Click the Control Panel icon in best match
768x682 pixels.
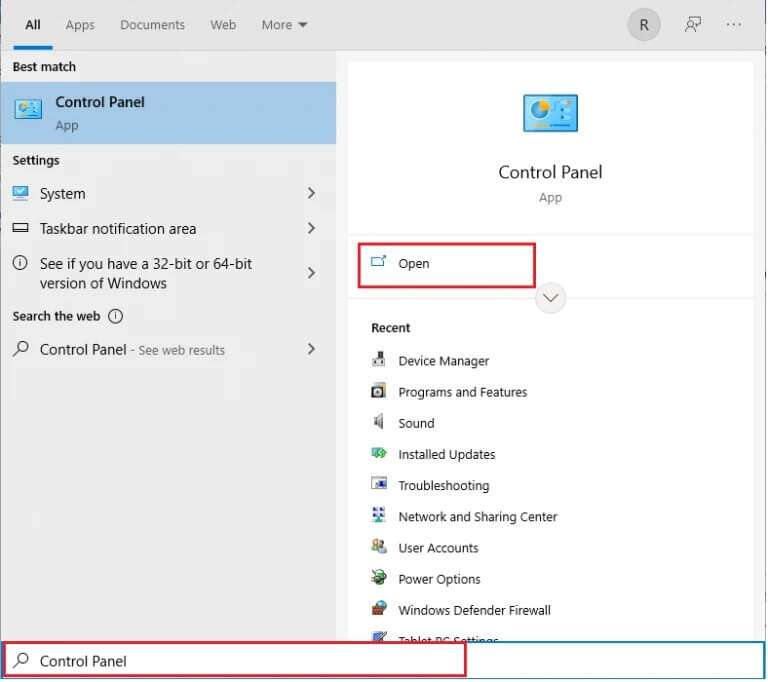coord(28,108)
